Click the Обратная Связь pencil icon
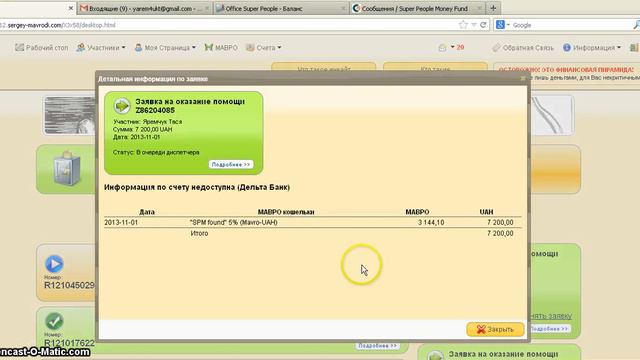This screenshot has width=640, height=360. [496, 48]
